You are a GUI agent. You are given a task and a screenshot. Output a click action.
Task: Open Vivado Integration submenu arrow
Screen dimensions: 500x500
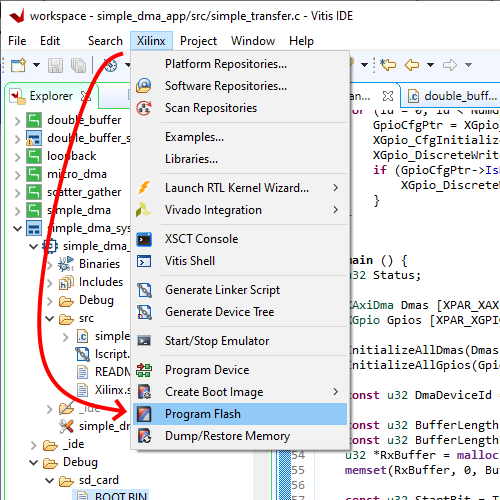click(x=336, y=210)
